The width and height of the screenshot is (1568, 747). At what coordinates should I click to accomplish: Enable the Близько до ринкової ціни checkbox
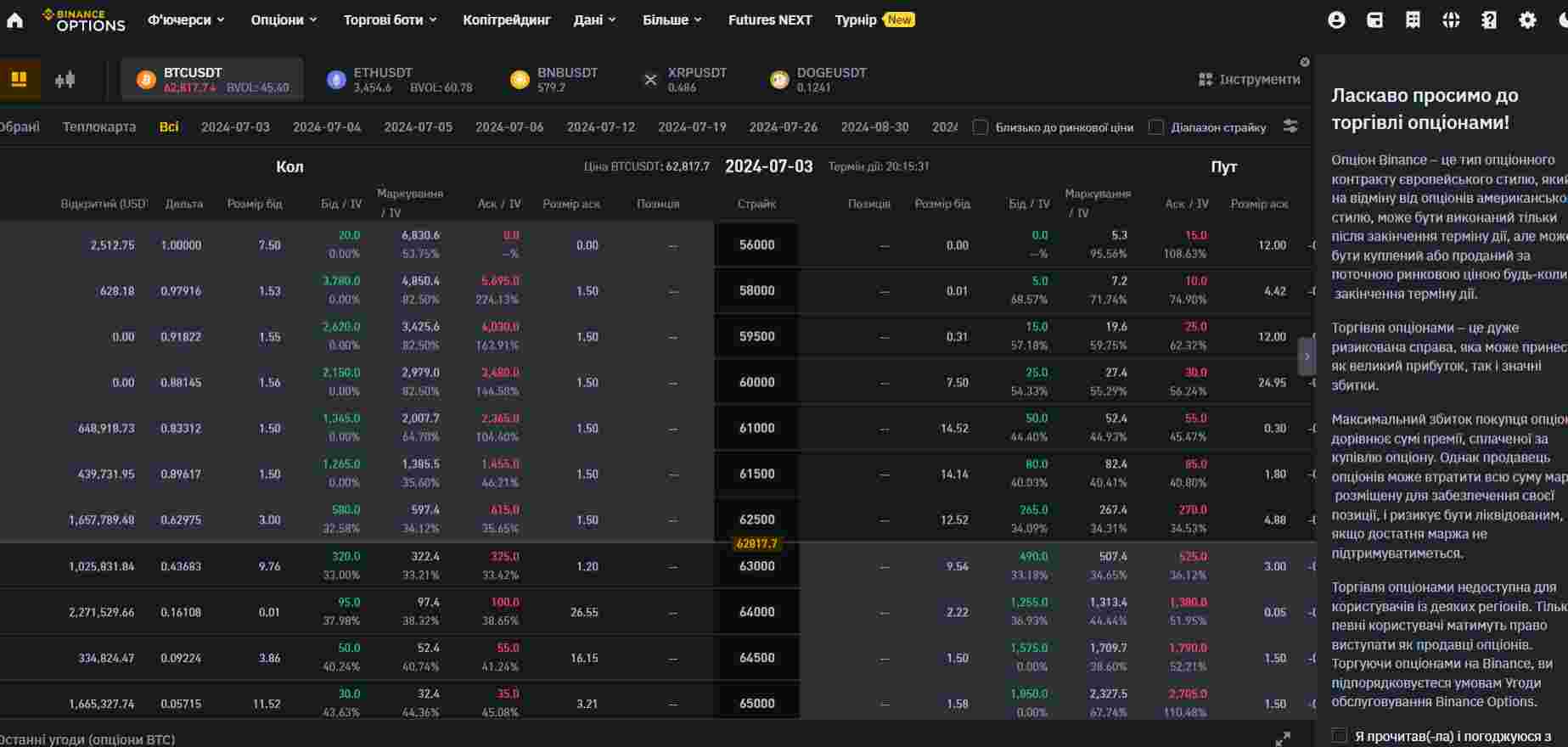click(981, 127)
